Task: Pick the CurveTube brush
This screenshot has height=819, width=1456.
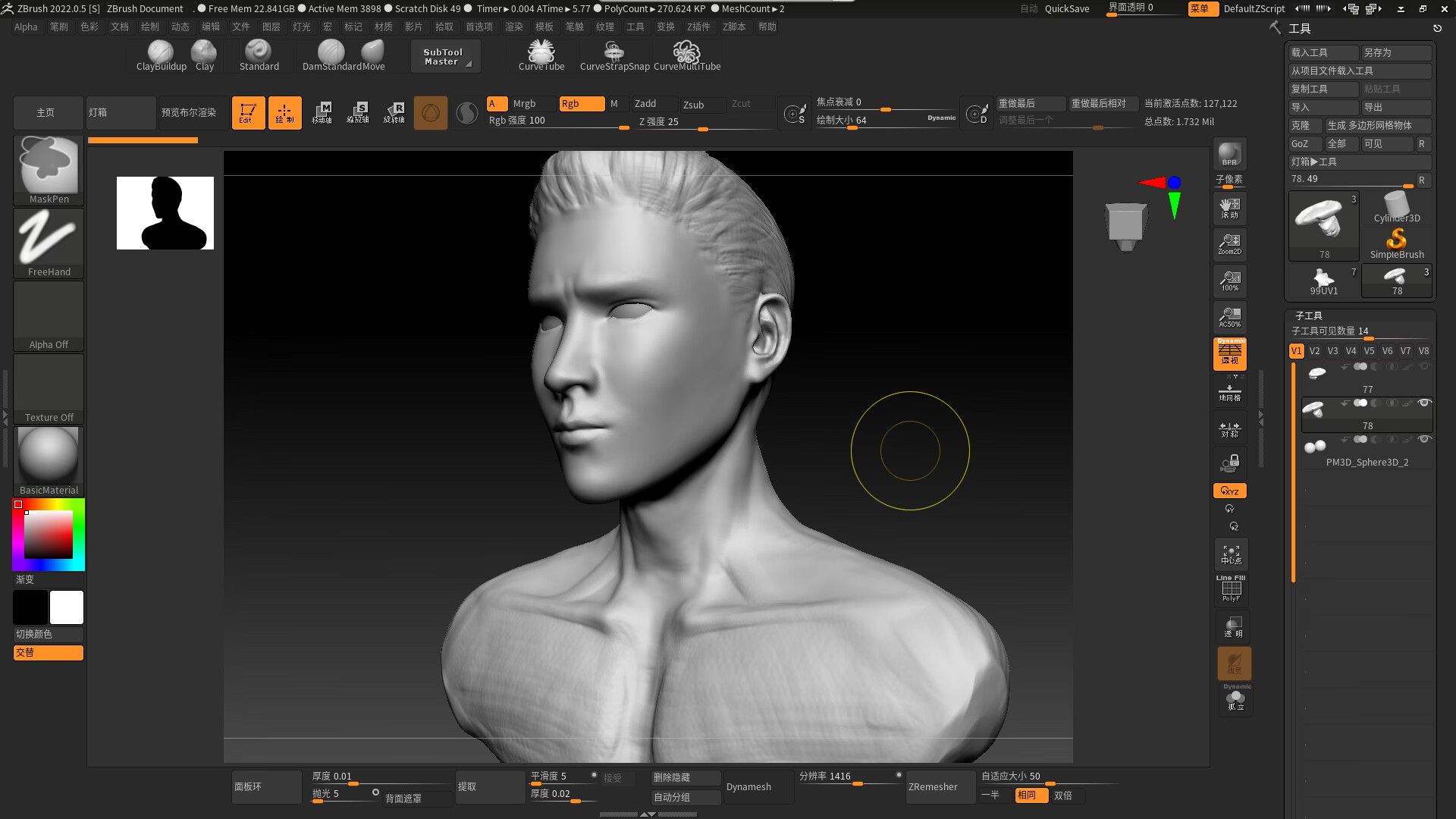Action: 541,55
